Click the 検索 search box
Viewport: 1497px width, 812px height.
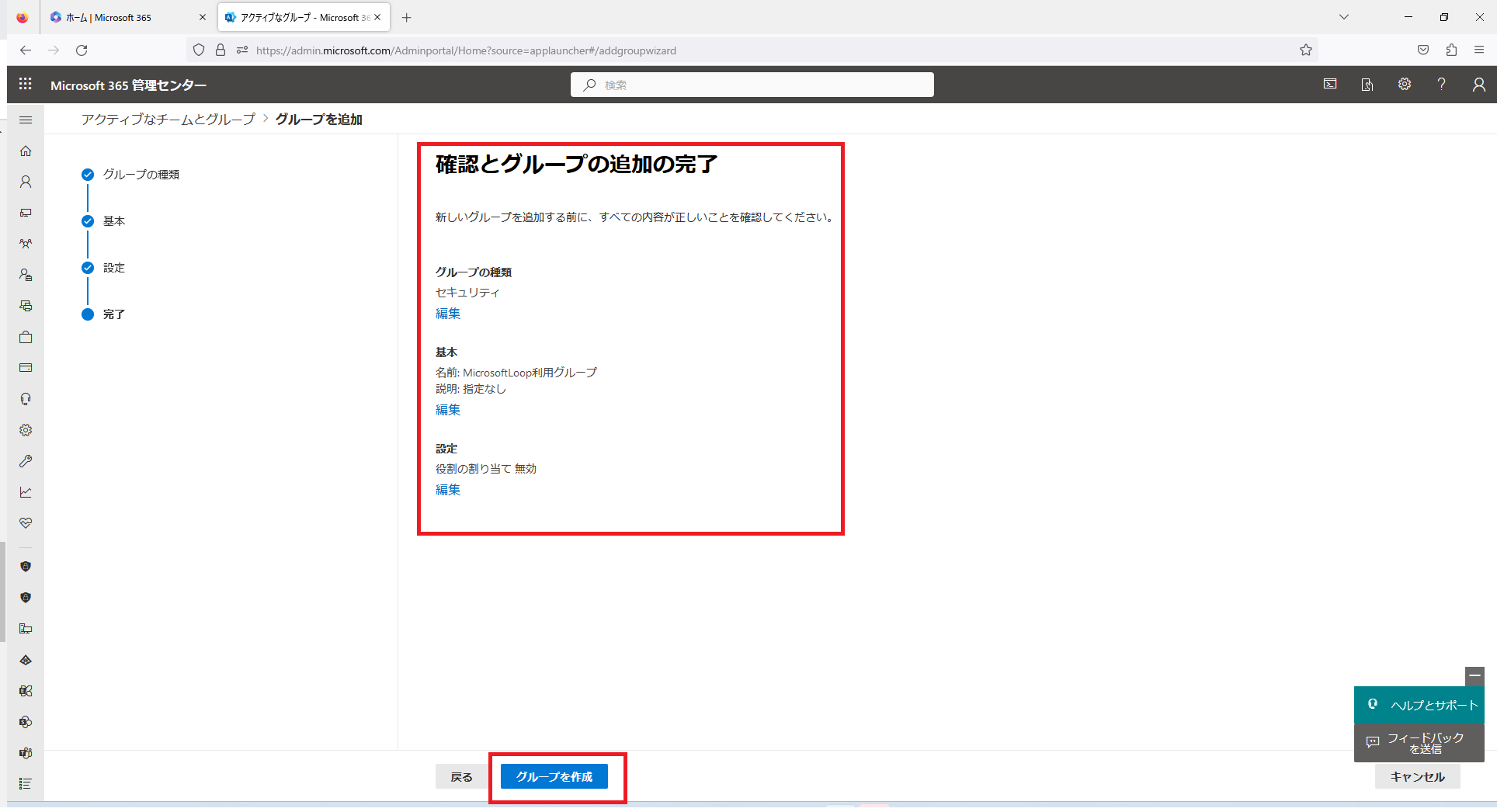(x=752, y=85)
